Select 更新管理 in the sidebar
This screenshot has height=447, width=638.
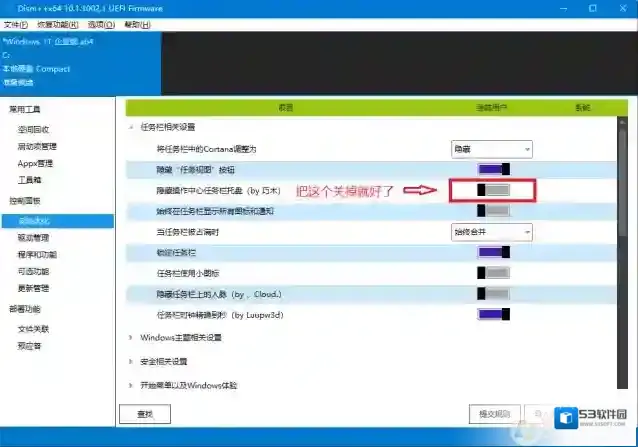click(x=33, y=289)
